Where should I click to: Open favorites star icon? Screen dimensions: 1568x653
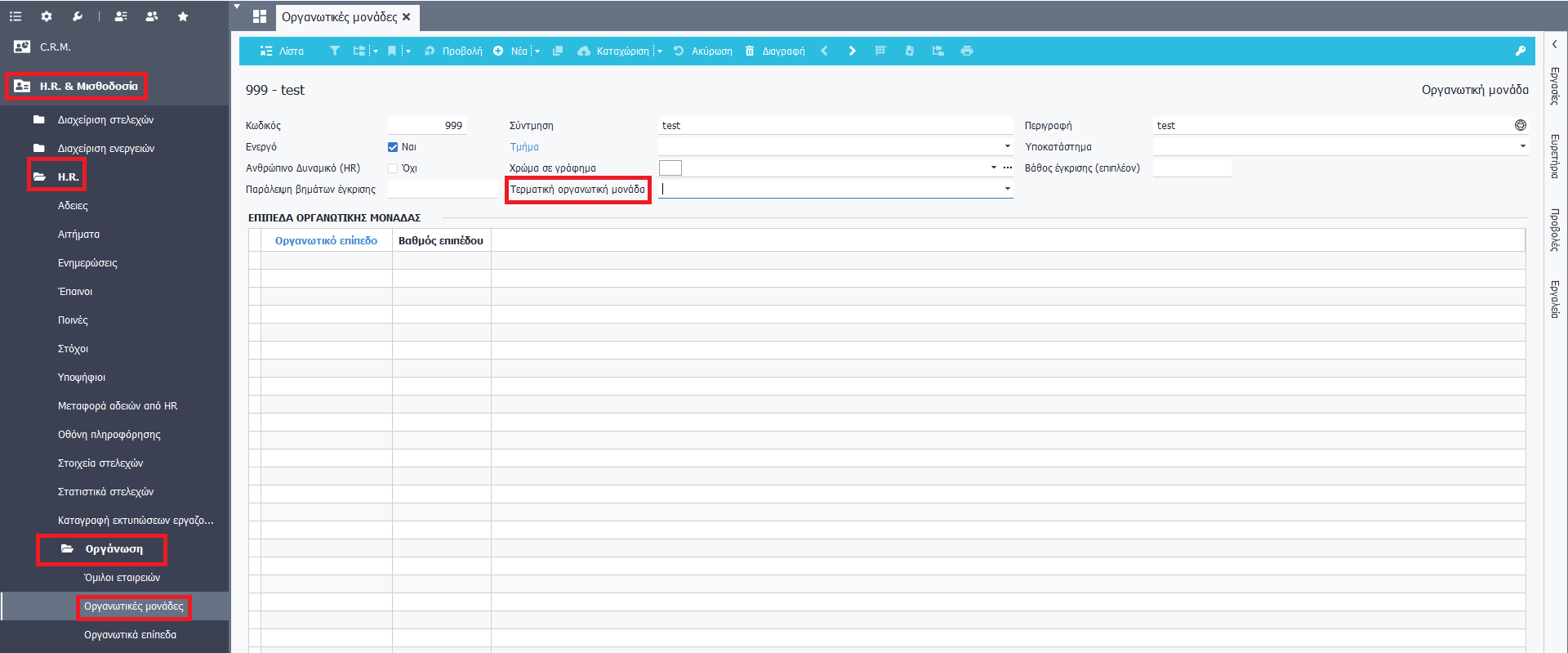(183, 16)
